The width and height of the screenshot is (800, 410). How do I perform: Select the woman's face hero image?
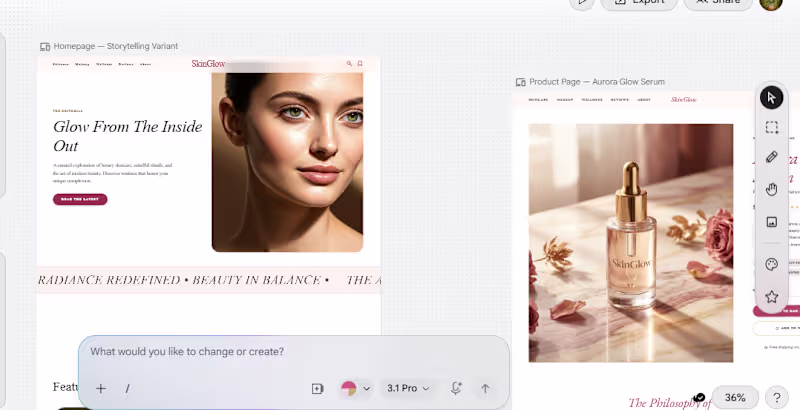(x=287, y=162)
